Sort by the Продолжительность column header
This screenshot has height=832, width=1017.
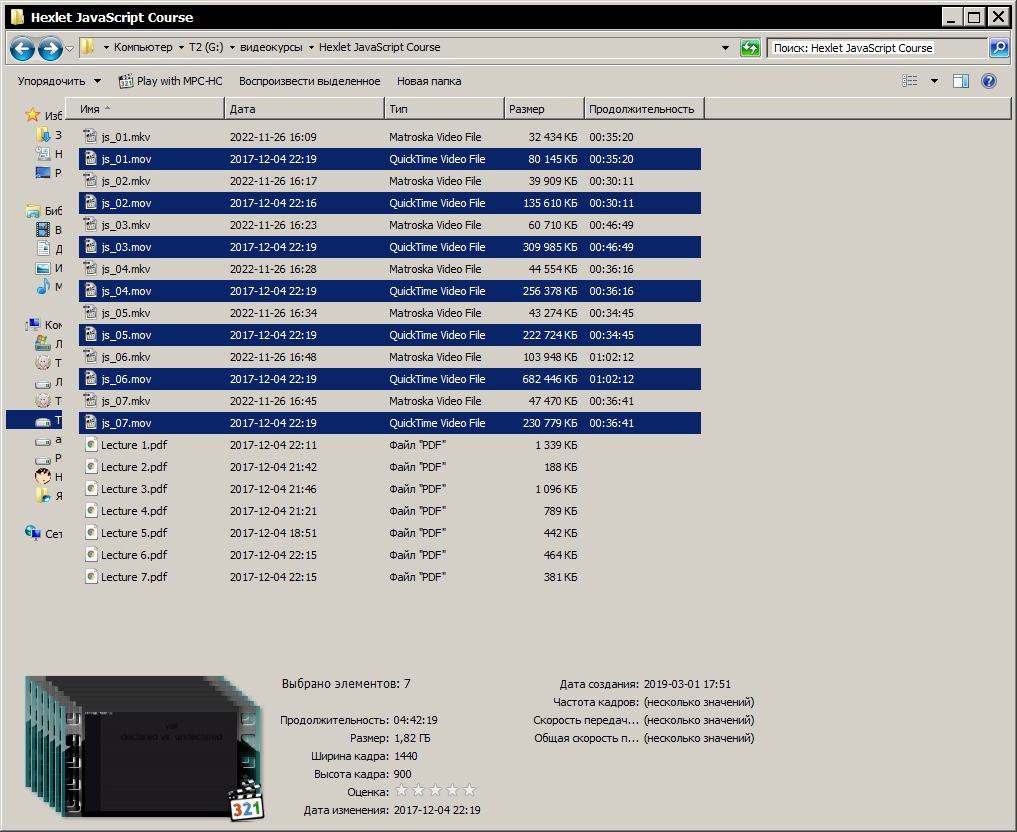pos(644,108)
